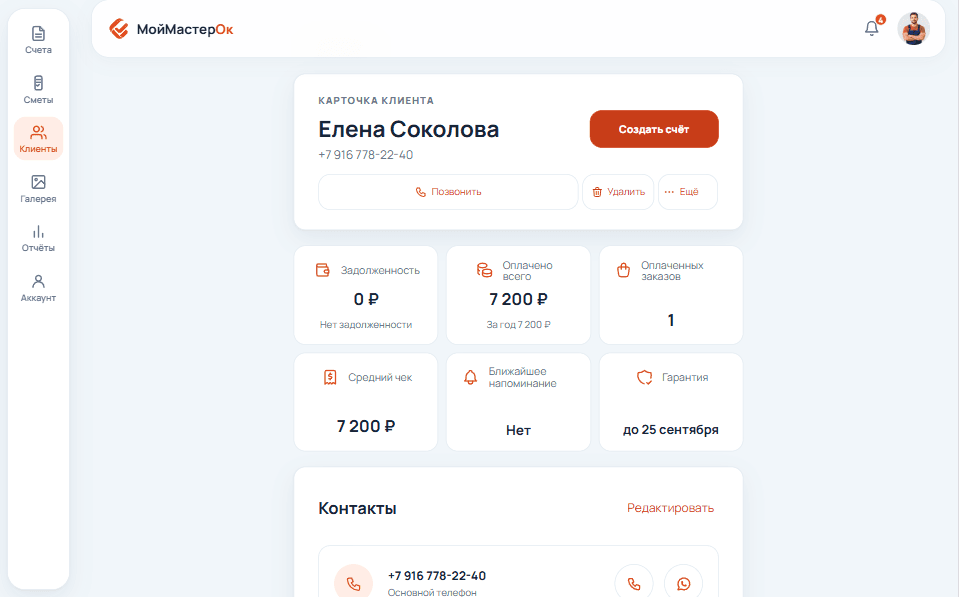Image resolution: width=959 pixels, height=597 pixels.
Task: Click the Контакты heading
Action: pos(357,508)
